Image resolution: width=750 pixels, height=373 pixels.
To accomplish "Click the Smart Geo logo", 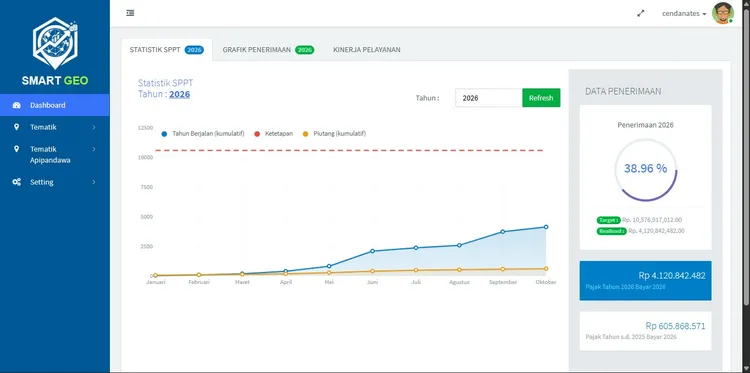I will [x=55, y=52].
